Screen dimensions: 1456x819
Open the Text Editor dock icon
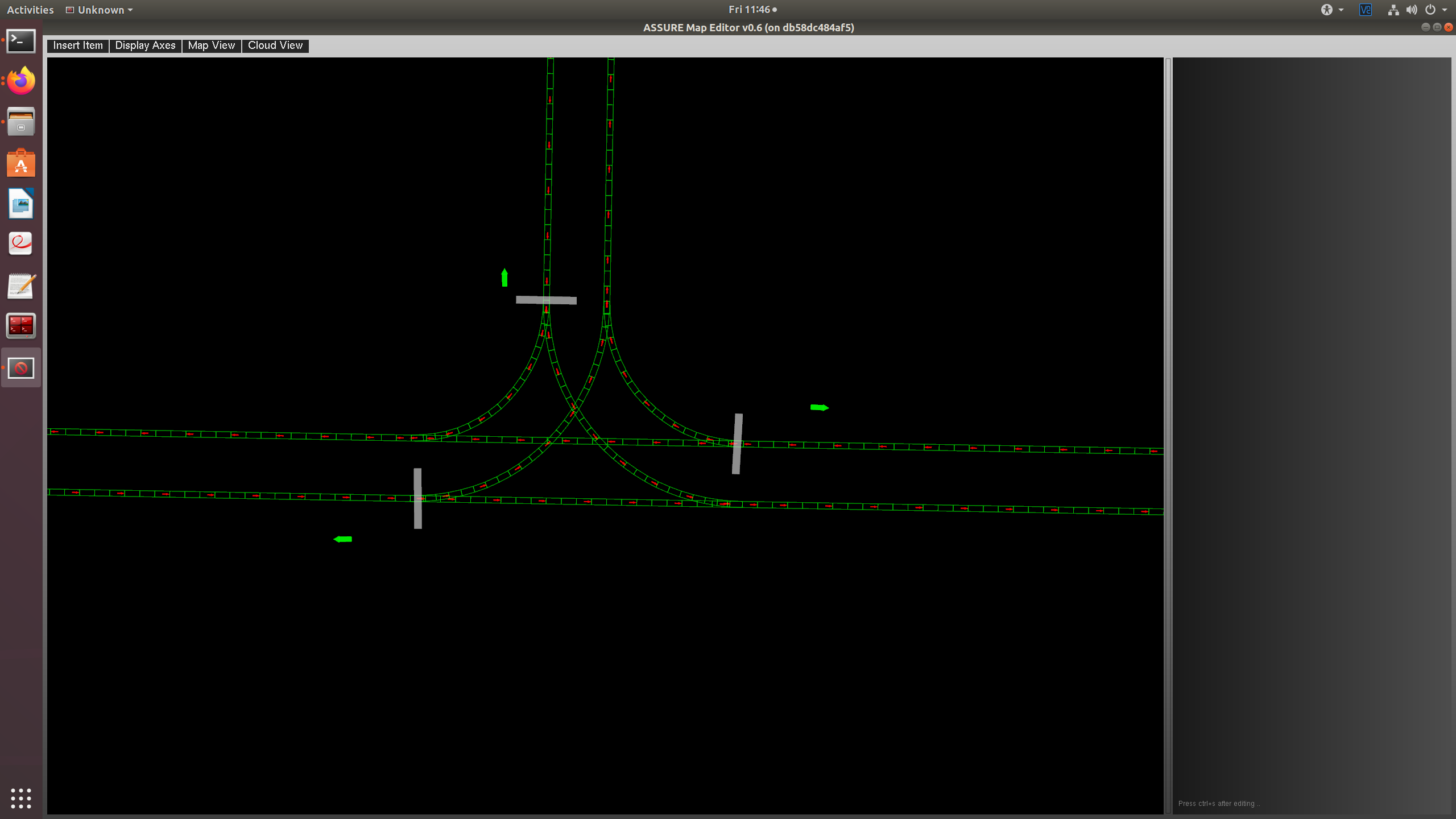click(20, 286)
